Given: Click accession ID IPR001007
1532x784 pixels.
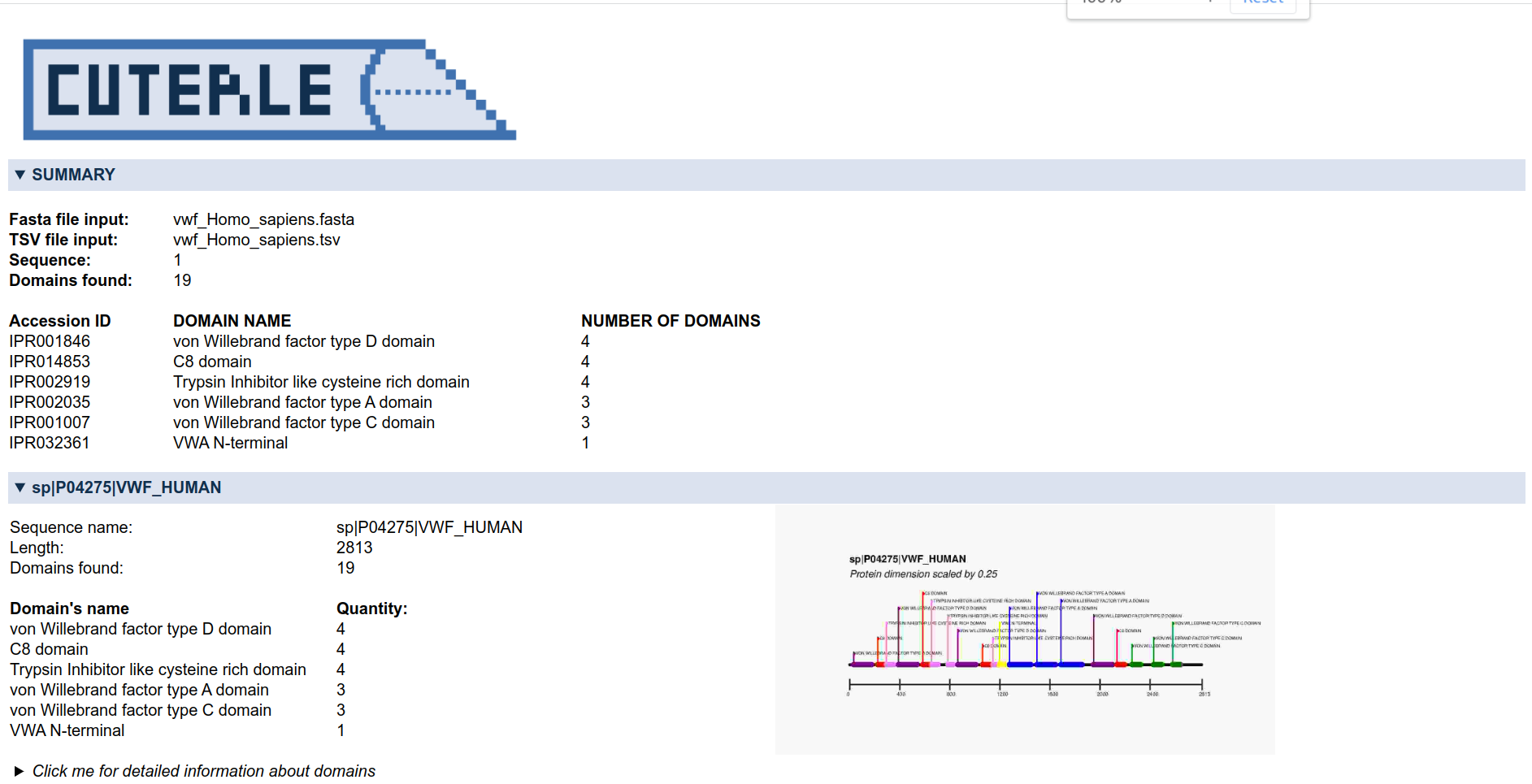Looking at the screenshot, I should [50, 422].
